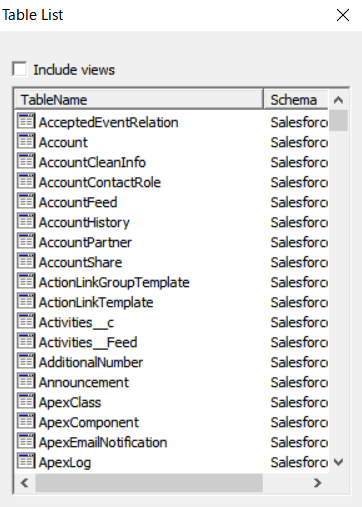Enable the Include views checkbox

20,69
